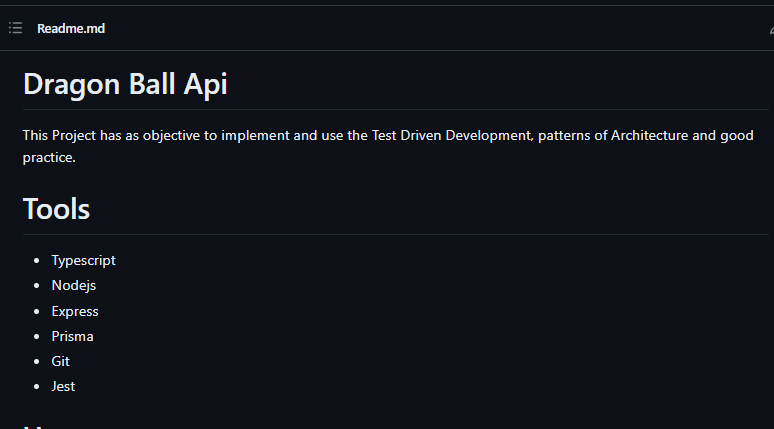
Task: Click the partially visible heading below Jest
Action: click(x=36, y=425)
